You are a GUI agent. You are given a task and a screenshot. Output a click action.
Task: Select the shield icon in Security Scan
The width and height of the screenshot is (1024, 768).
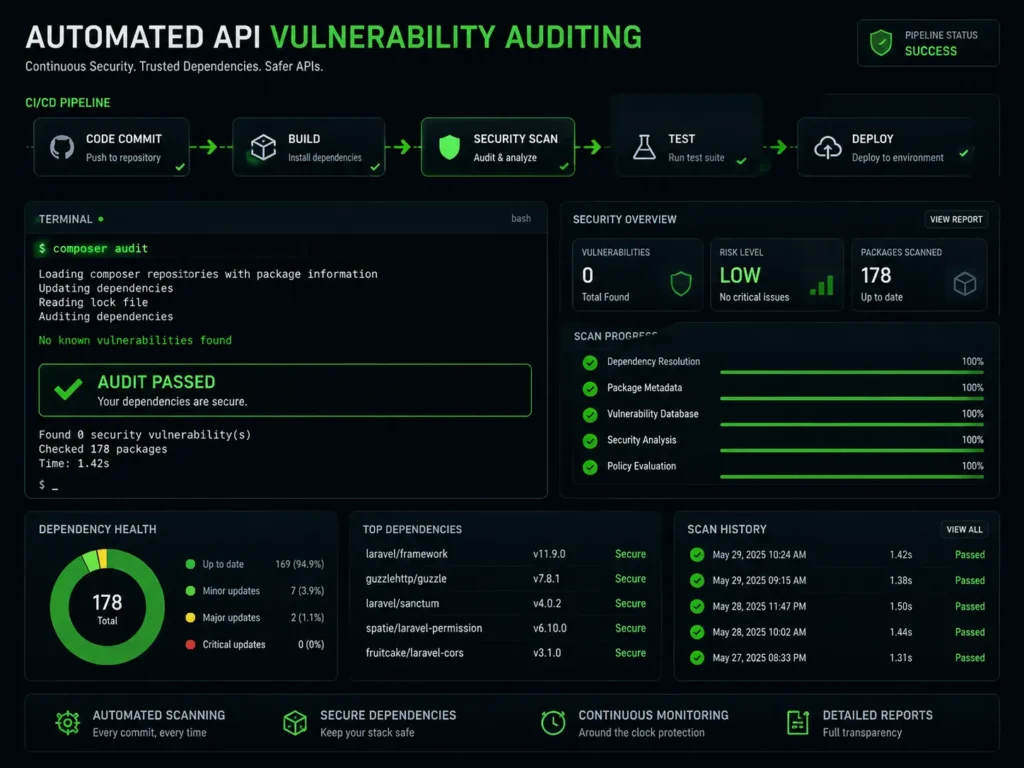(449, 148)
